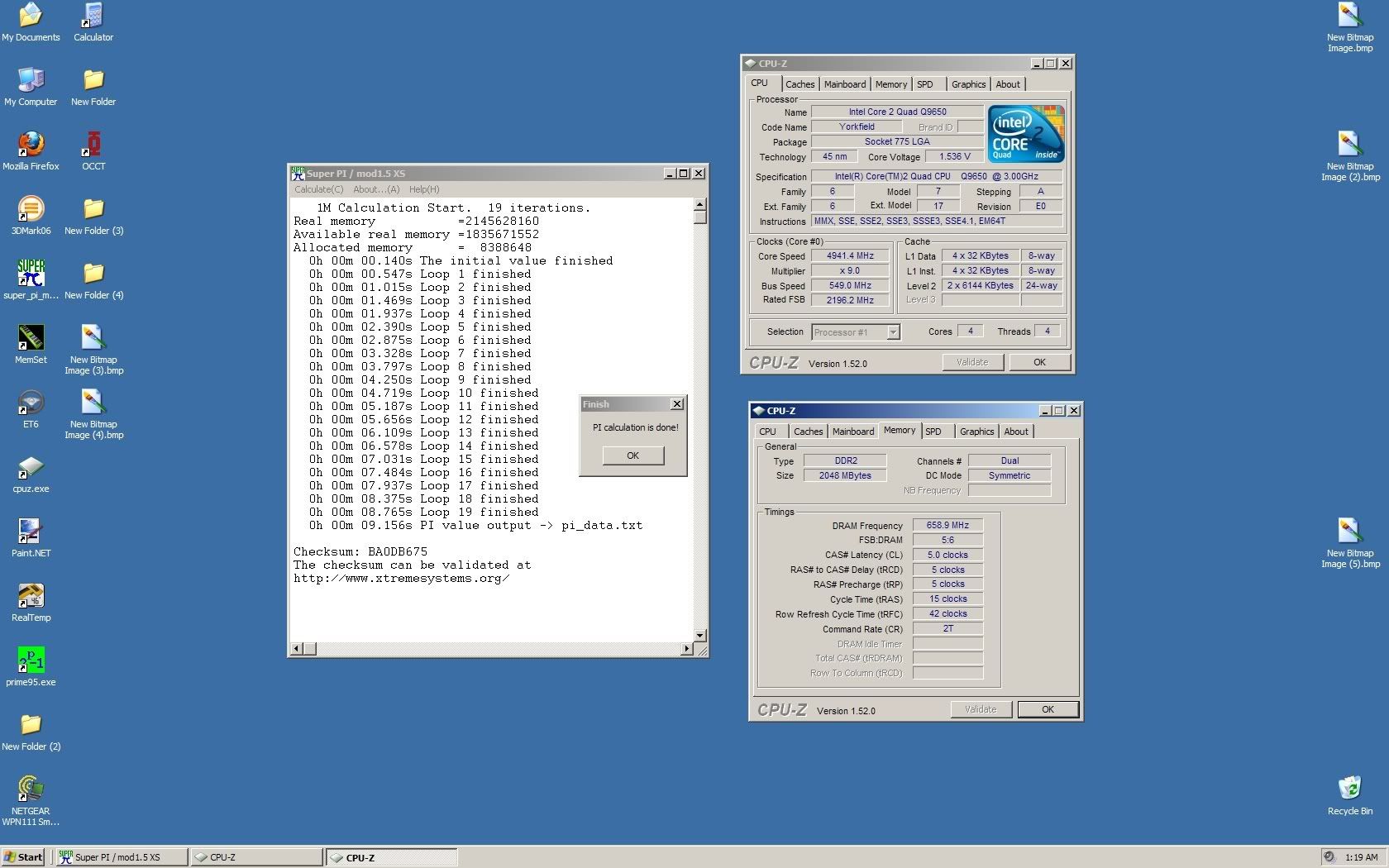Click the Intel Core 2 Quad logo
The height and width of the screenshot is (868, 1389).
[x=1026, y=134]
